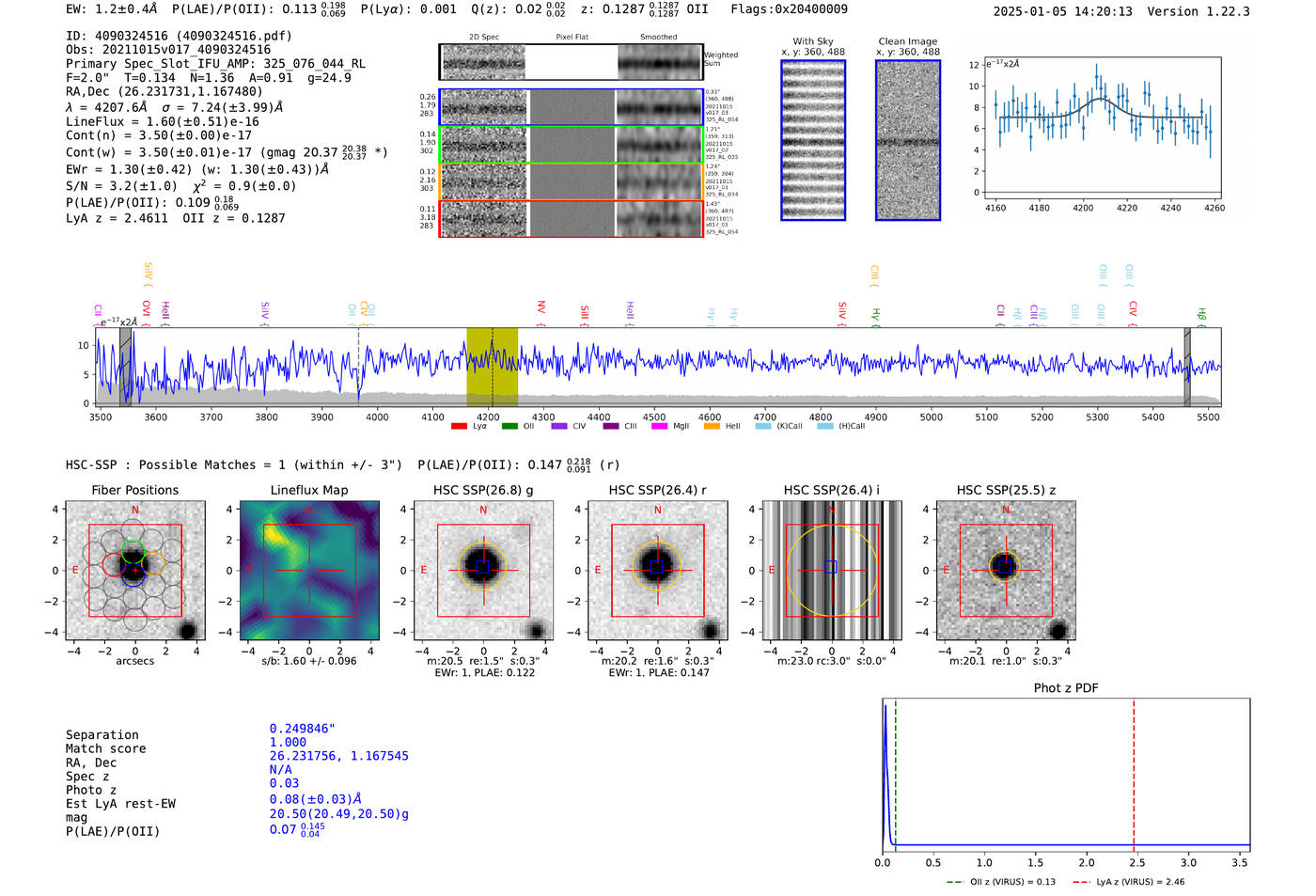This screenshot has height=896, width=1316.
Task: Click the LineFlux = 1.60(±0.51)e-16 value
Action: click(x=163, y=121)
